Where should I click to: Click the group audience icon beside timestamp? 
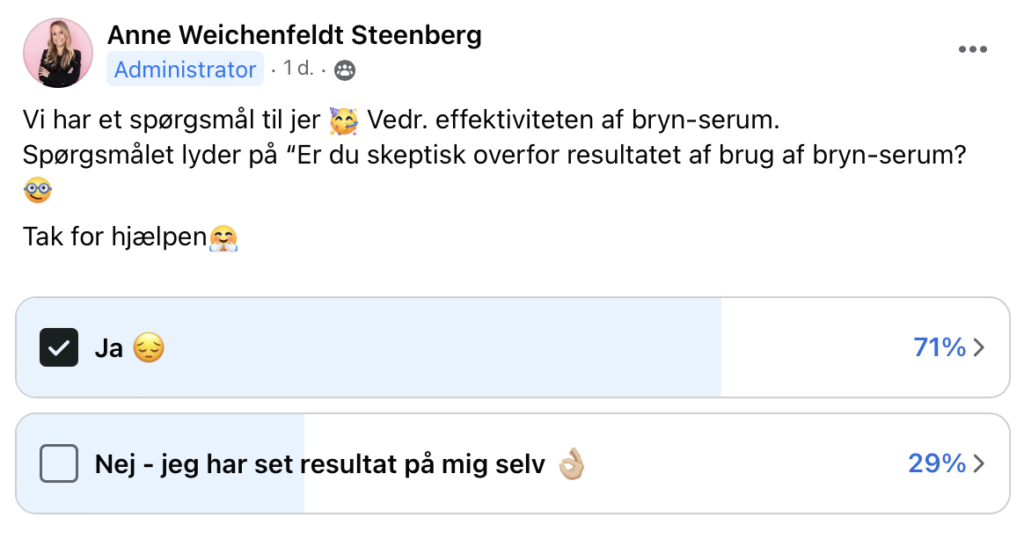pyautogui.click(x=345, y=70)
